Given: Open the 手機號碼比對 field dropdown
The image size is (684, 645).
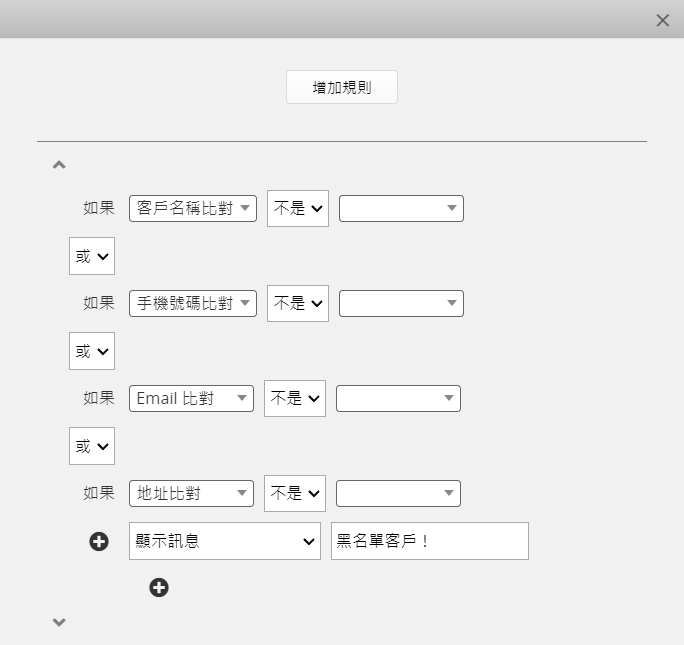Looking at the screenshot, I should [193, 304].
